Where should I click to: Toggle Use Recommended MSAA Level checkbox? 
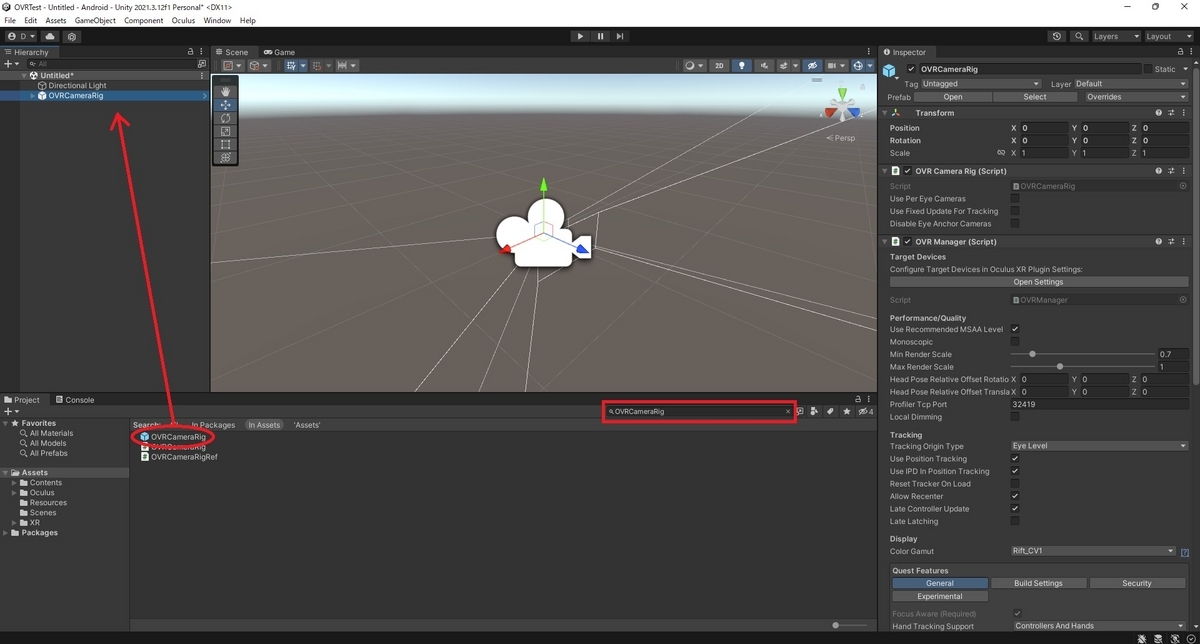(1015, 329)
